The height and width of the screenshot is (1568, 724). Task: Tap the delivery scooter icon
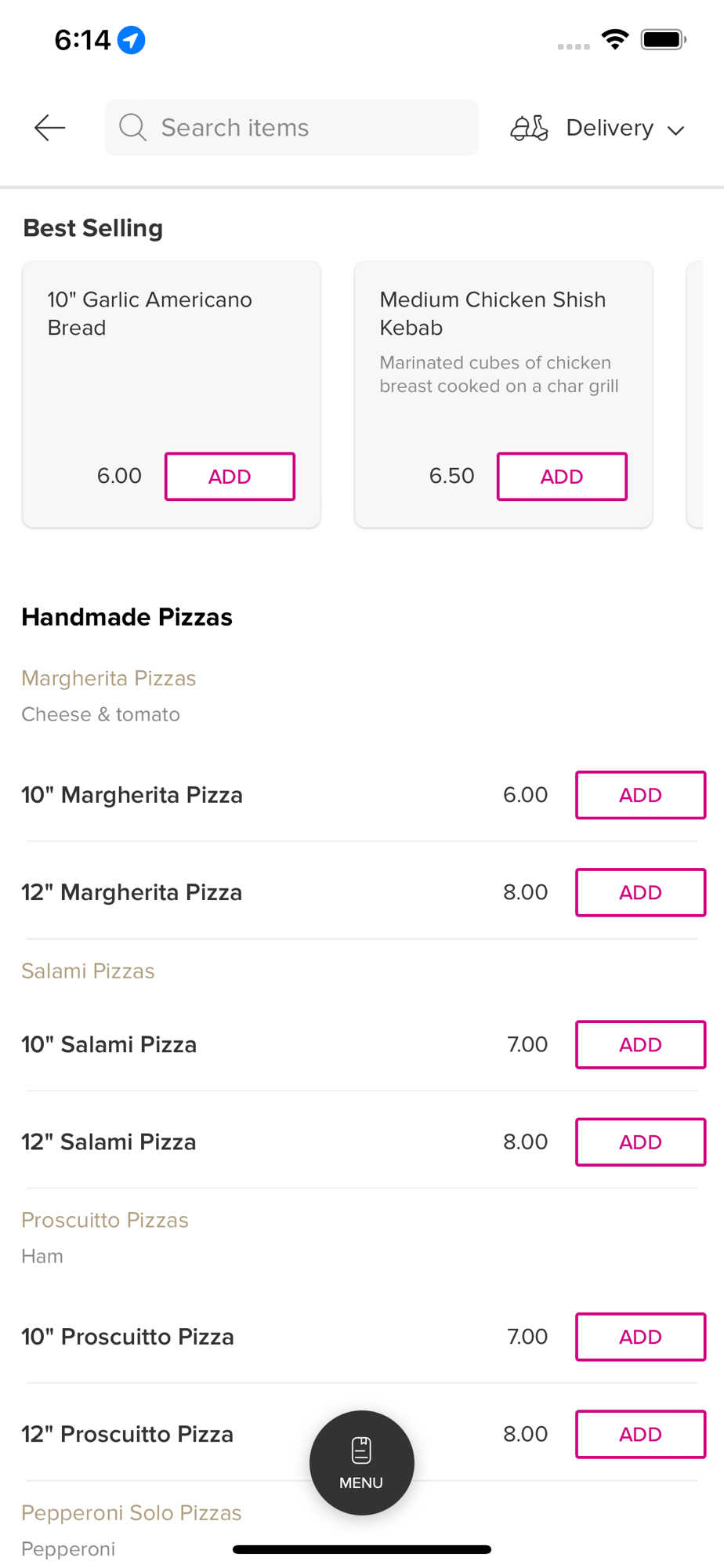tap(529, 128)
